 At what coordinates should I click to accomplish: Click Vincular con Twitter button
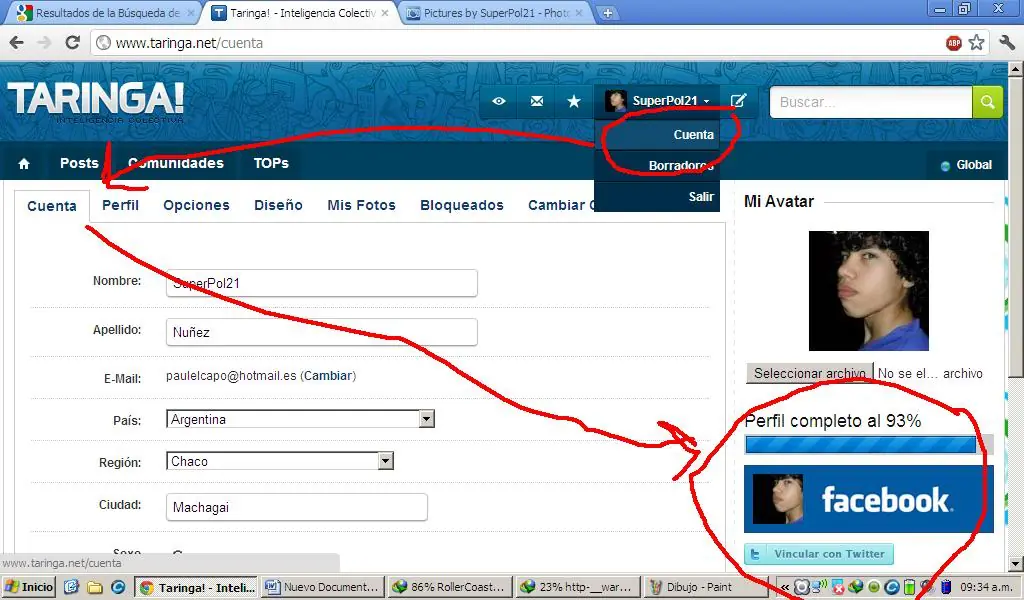(x=819, y=554)
